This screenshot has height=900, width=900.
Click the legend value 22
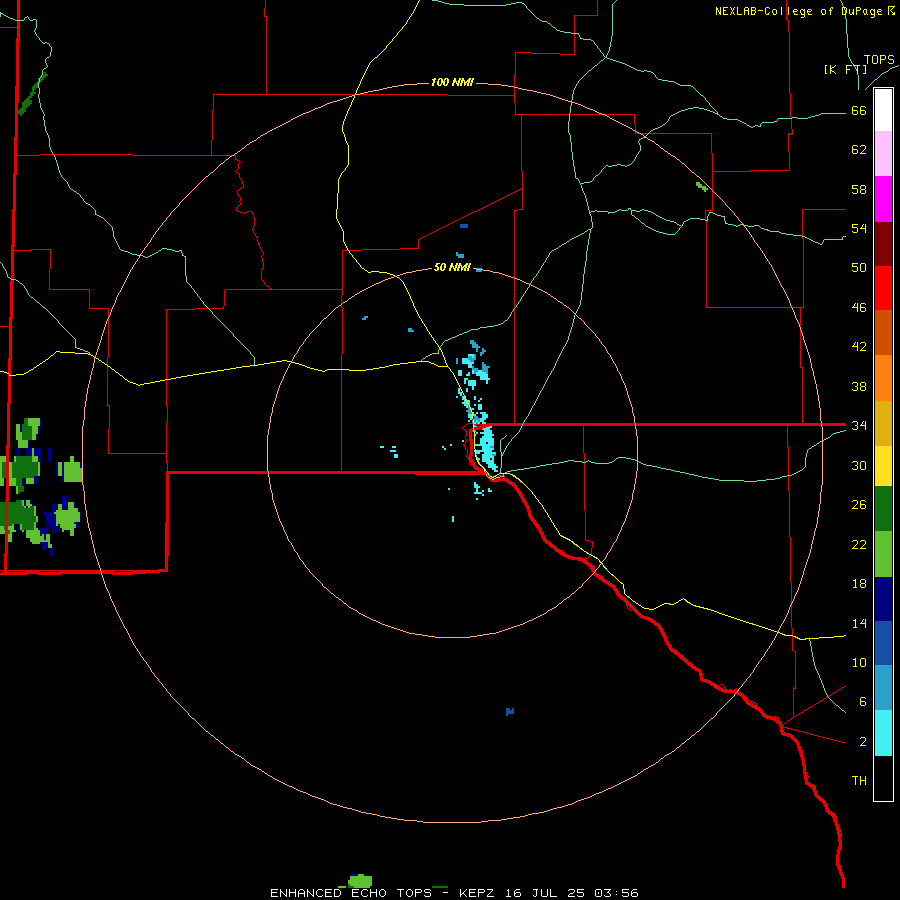point(859,544)
